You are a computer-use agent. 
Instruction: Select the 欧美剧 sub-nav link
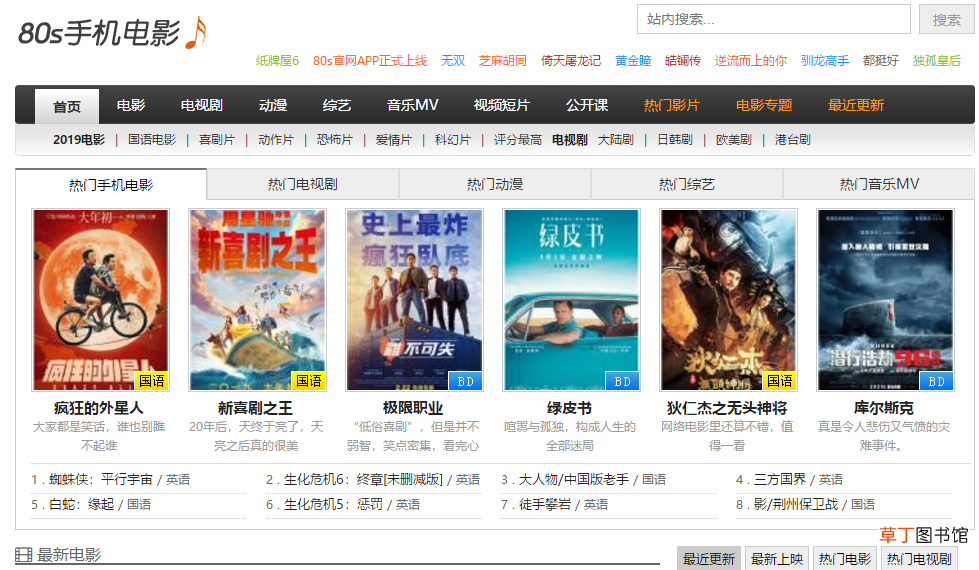(734, 140)
